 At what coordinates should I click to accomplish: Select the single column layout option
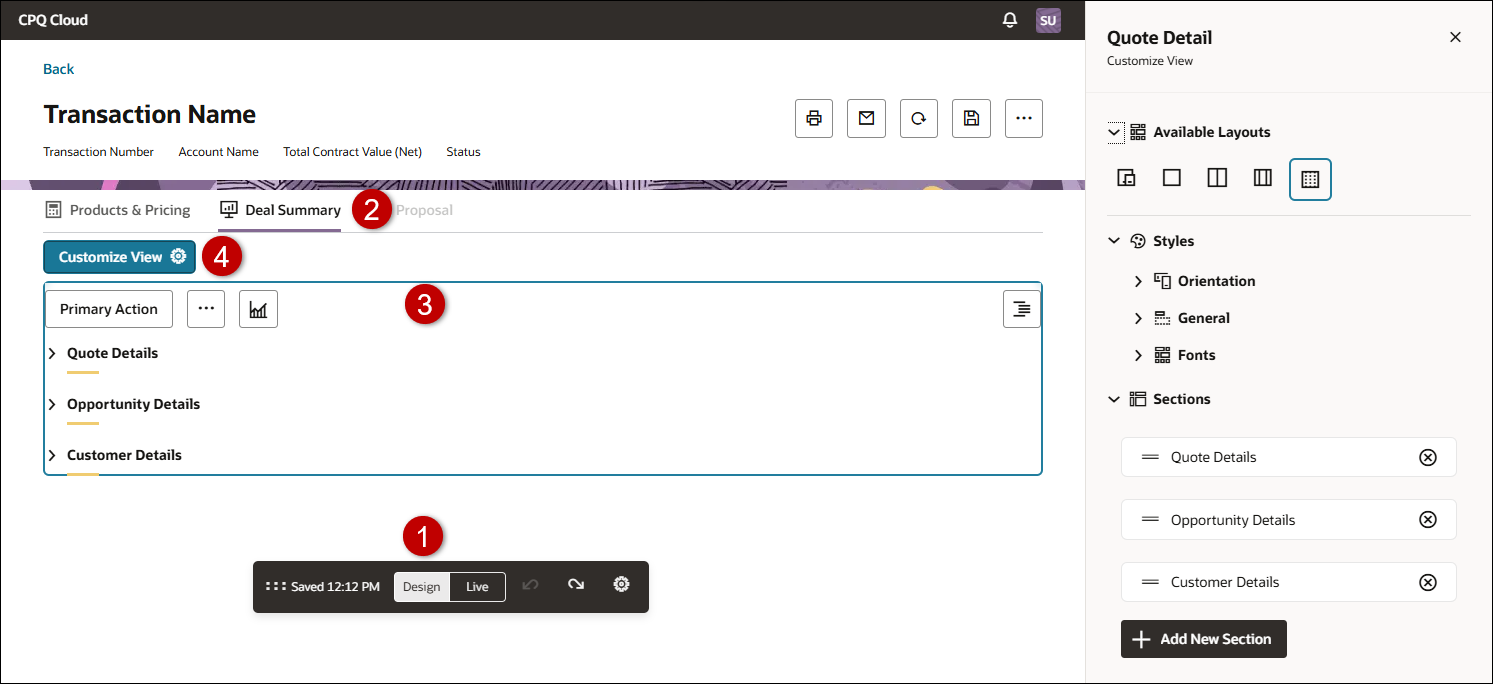pyautogui.click(x=1171, y=179)
